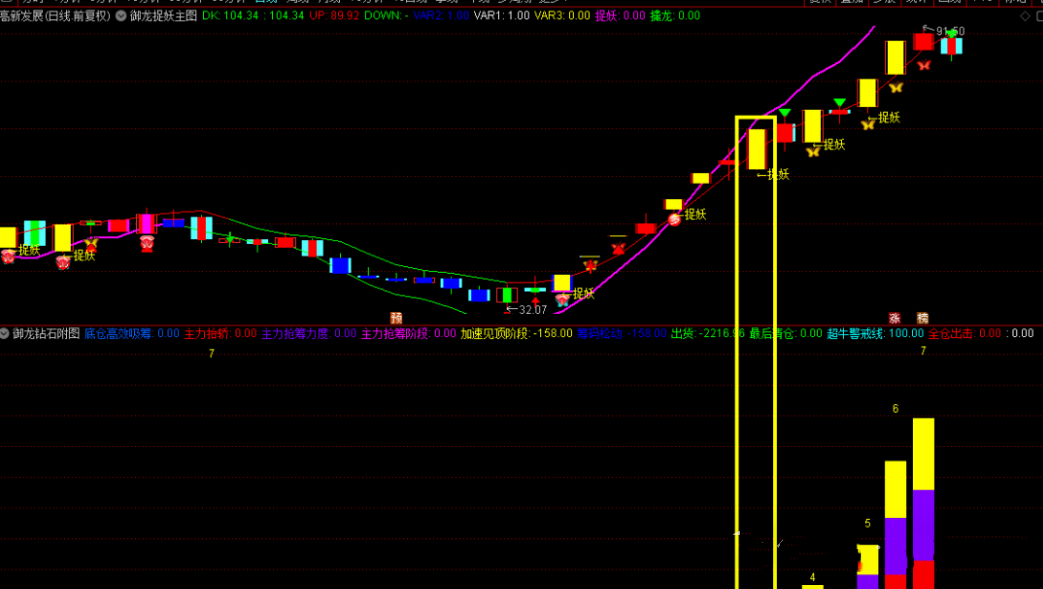Viewport: 1043px width, 589px height.
Task: Click the diamond icon at top-right of chart
Action: pos(1023,16)
